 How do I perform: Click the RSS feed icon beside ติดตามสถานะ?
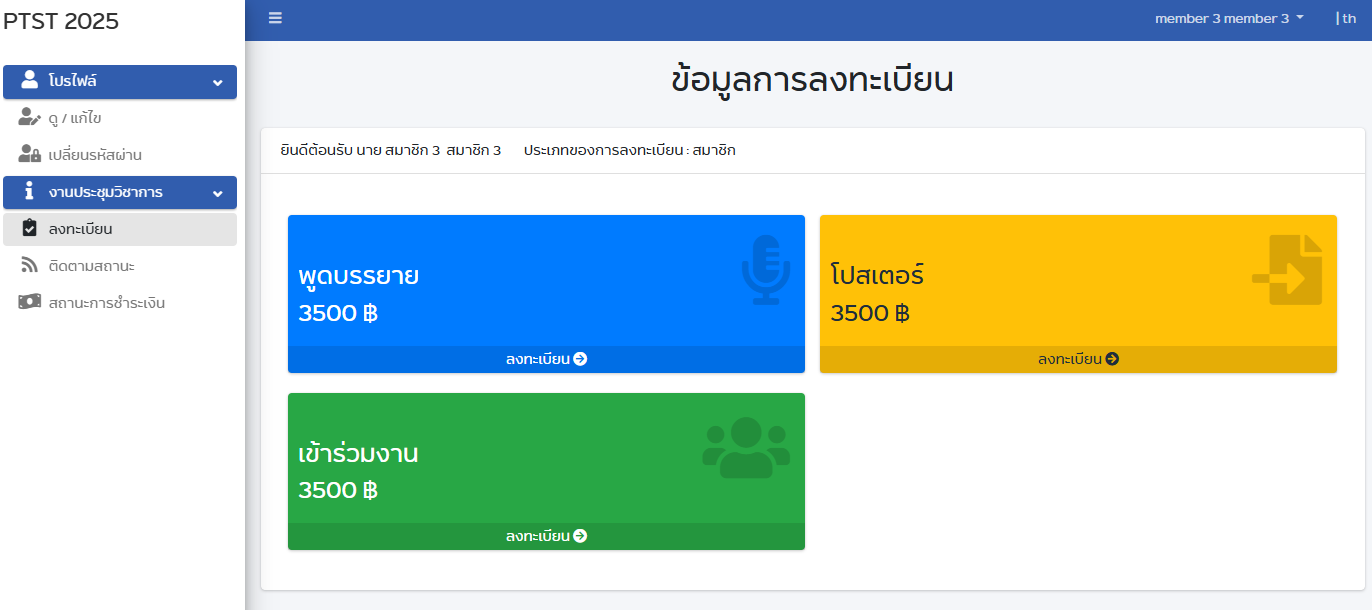pos(30,265)
